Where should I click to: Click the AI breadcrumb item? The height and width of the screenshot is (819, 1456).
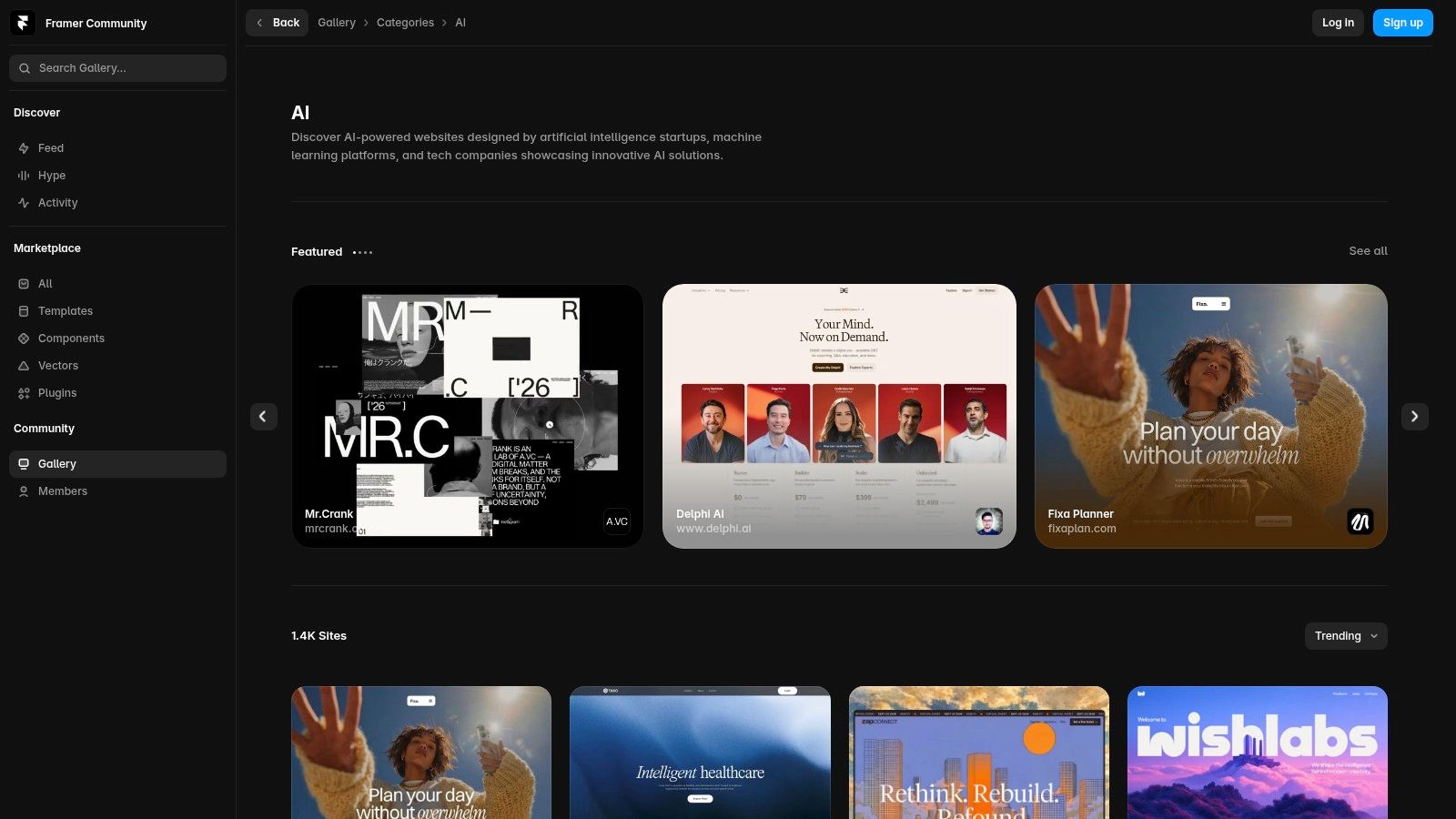460,23
